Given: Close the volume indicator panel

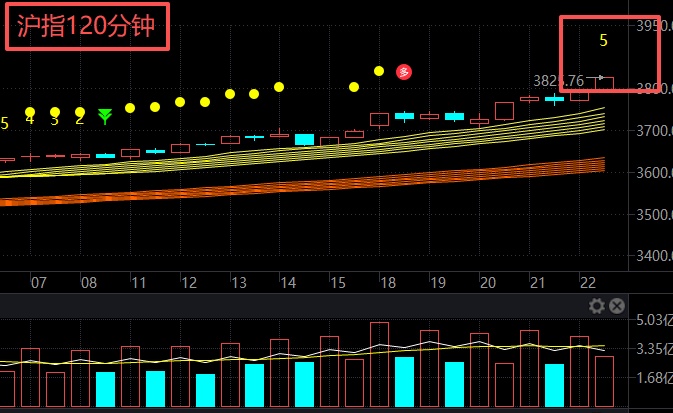Looking at the screenshot, I should [x=617, y=307].
